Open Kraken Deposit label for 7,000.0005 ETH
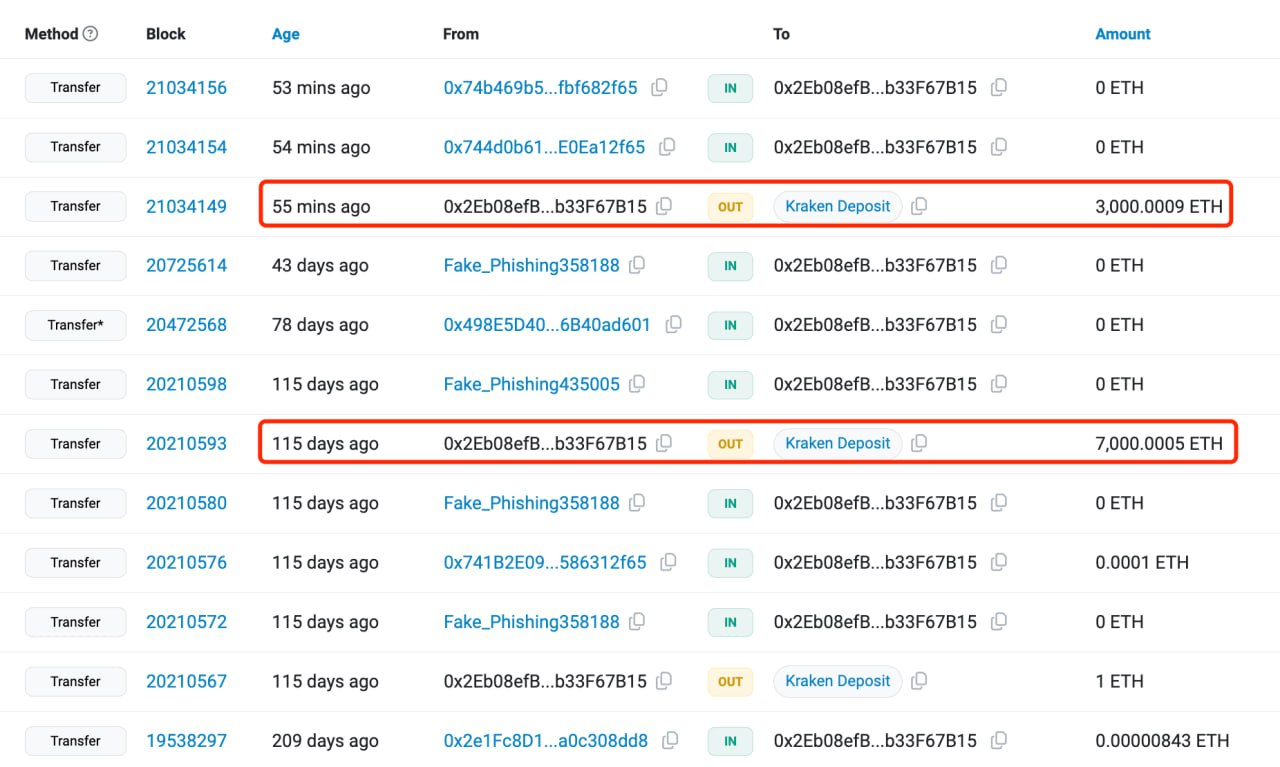This screenshot has height=767, width=1280. tap(838, 444)
